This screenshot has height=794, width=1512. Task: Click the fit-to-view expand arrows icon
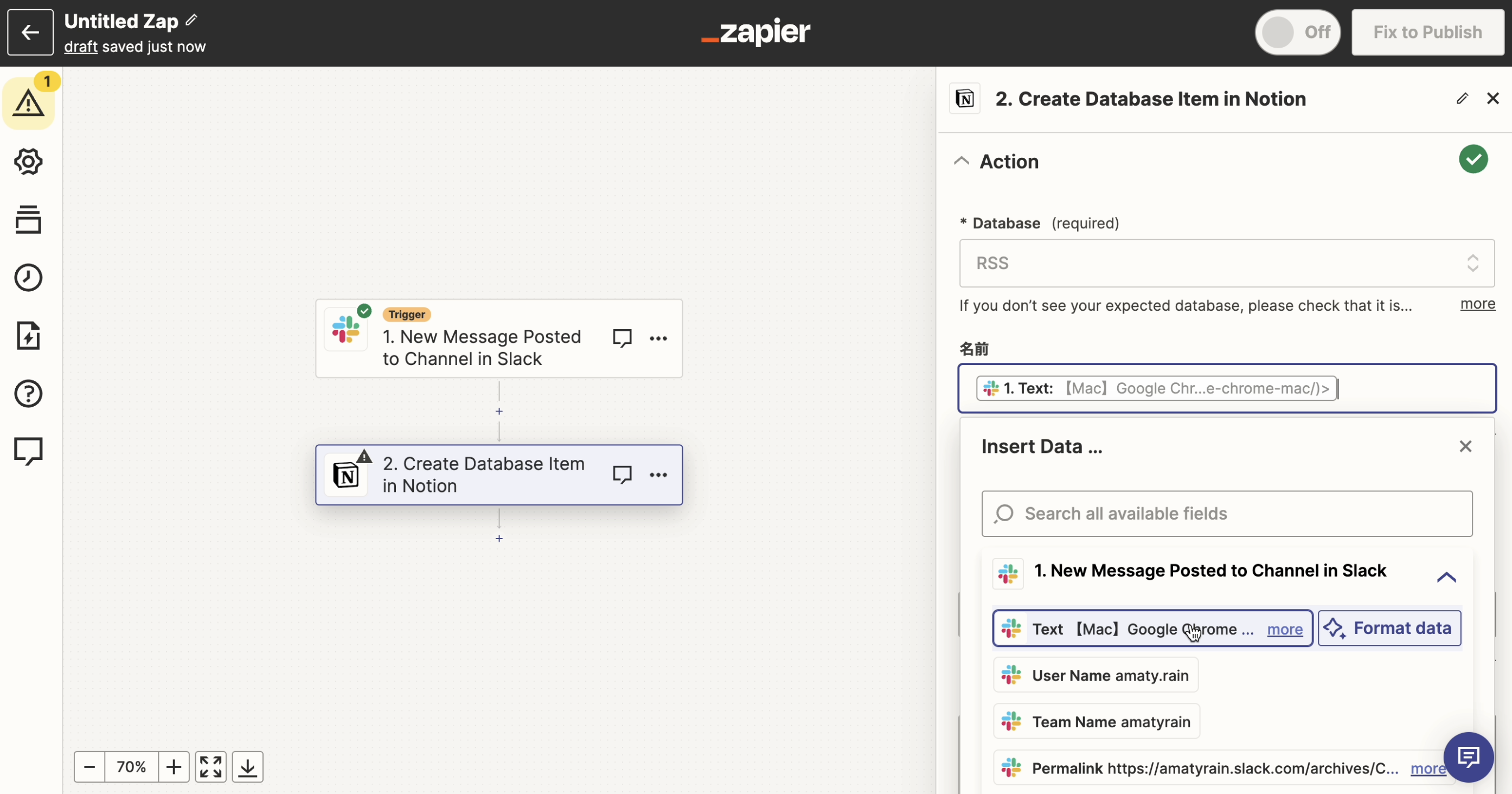point(210,766)
